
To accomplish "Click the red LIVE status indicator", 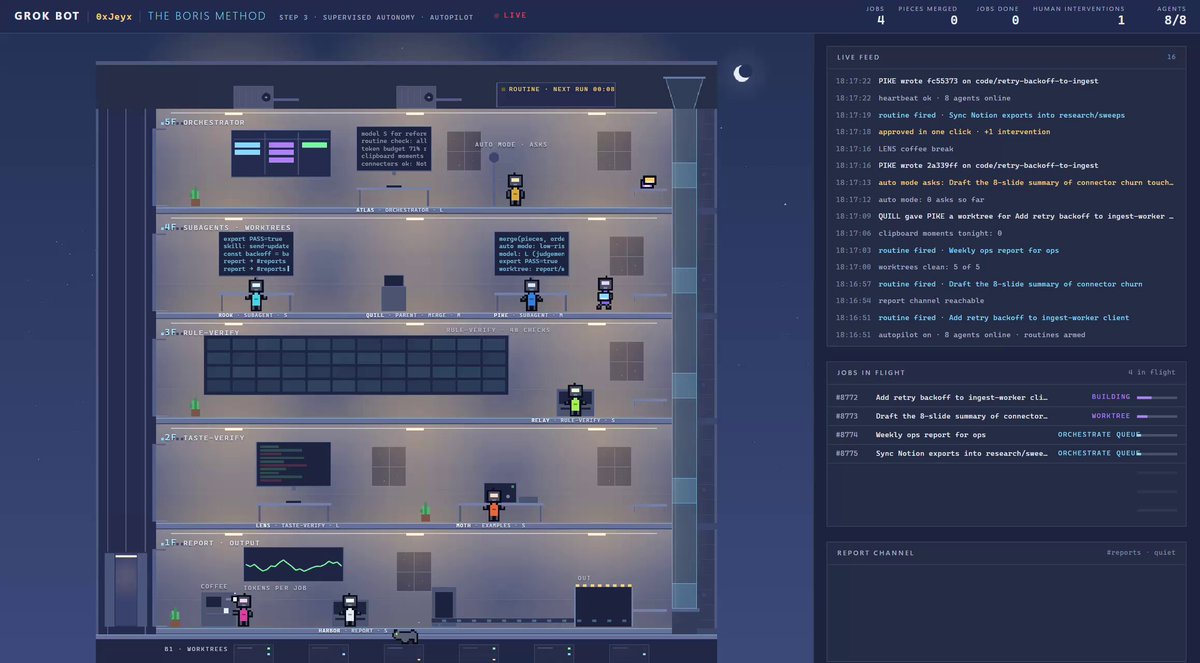I will [510, 16].
